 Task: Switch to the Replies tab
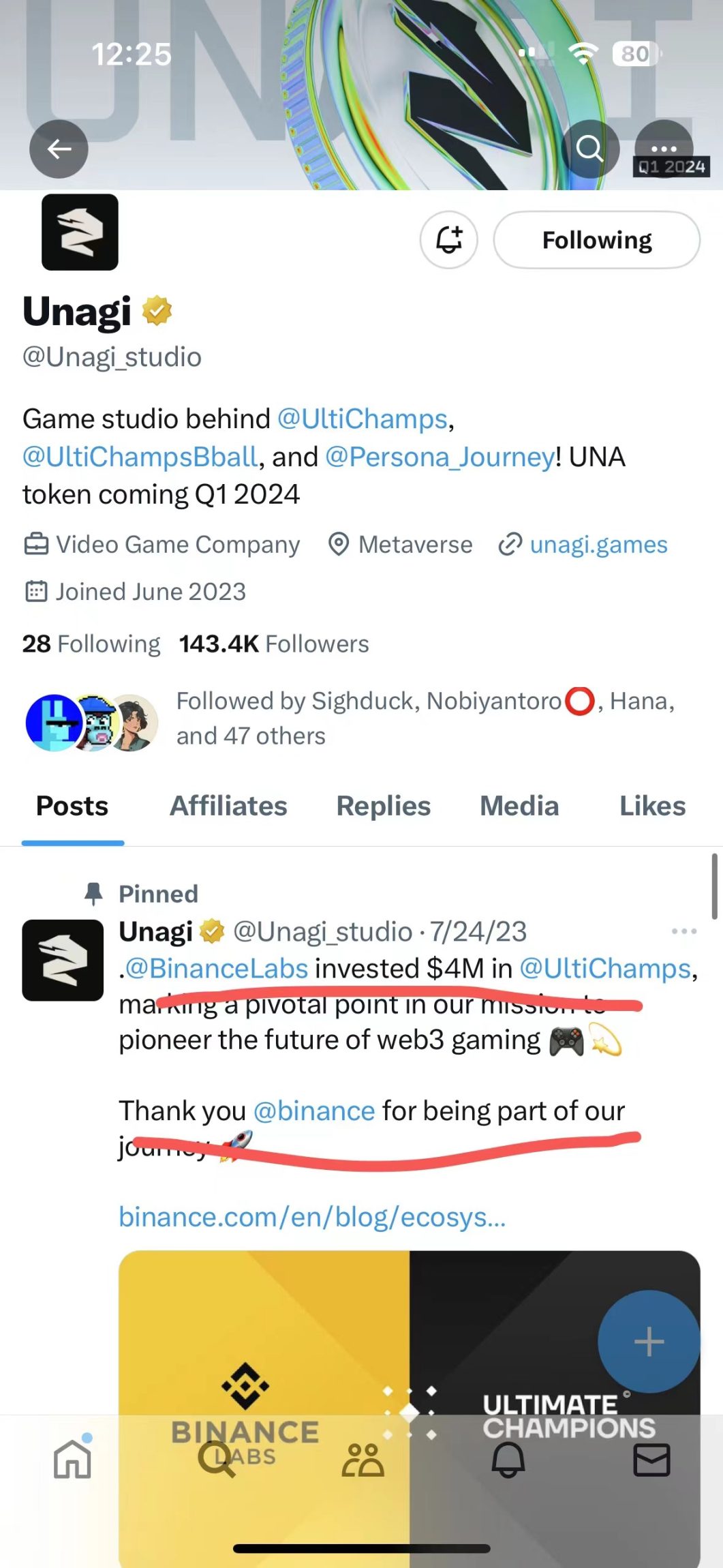click(383, 806)
